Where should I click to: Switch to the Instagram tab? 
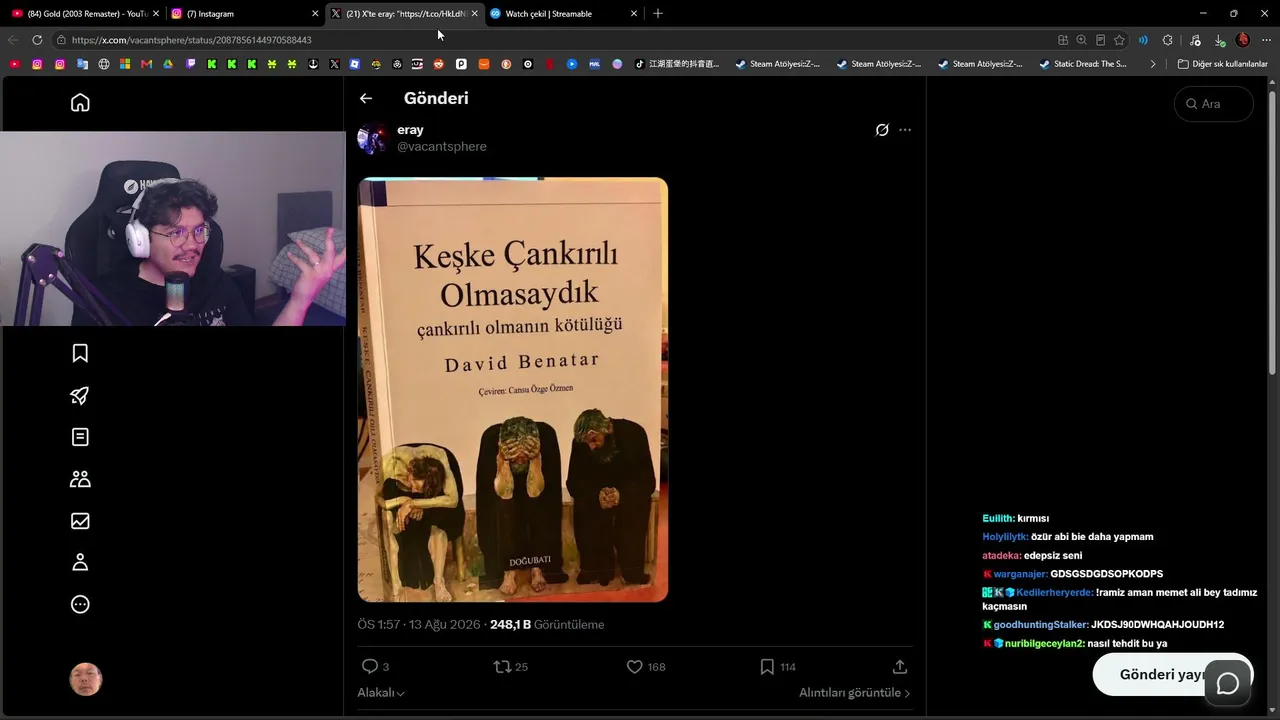tap(245, 14)
